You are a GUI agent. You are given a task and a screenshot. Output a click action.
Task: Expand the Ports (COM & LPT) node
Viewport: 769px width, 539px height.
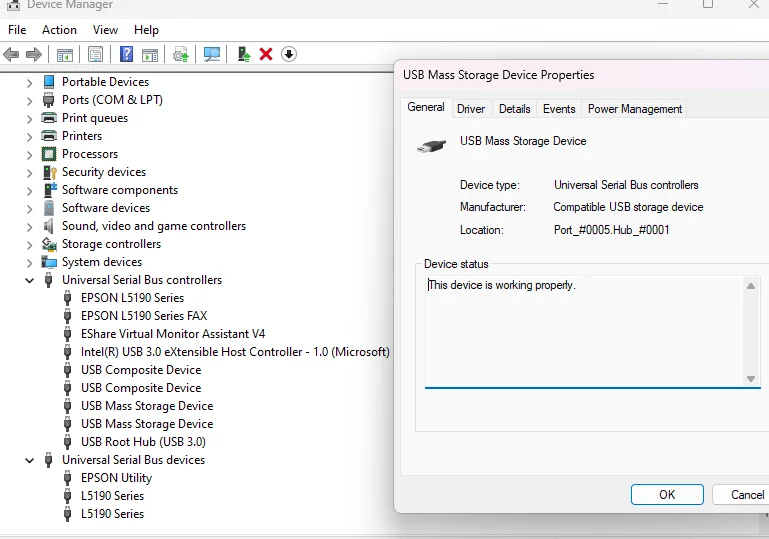(29, 101)
